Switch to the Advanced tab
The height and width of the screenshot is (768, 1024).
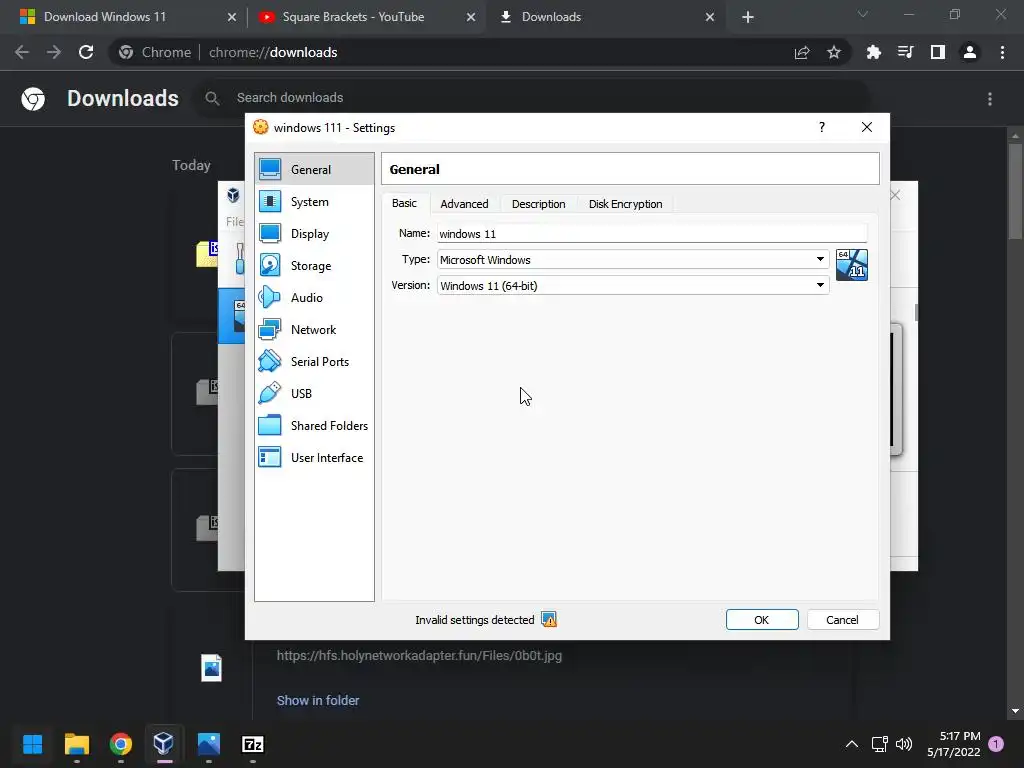point(464,204)
